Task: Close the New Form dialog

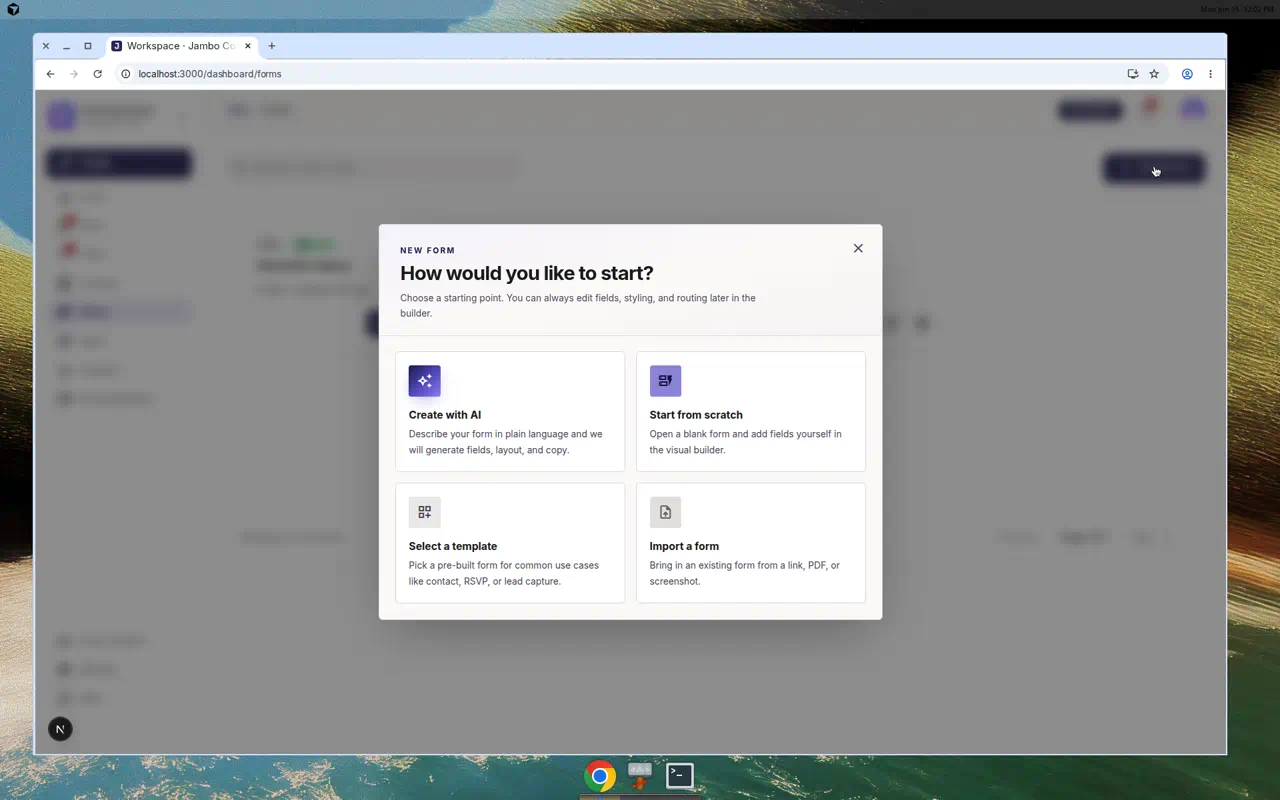Action: tap(858, 248)
